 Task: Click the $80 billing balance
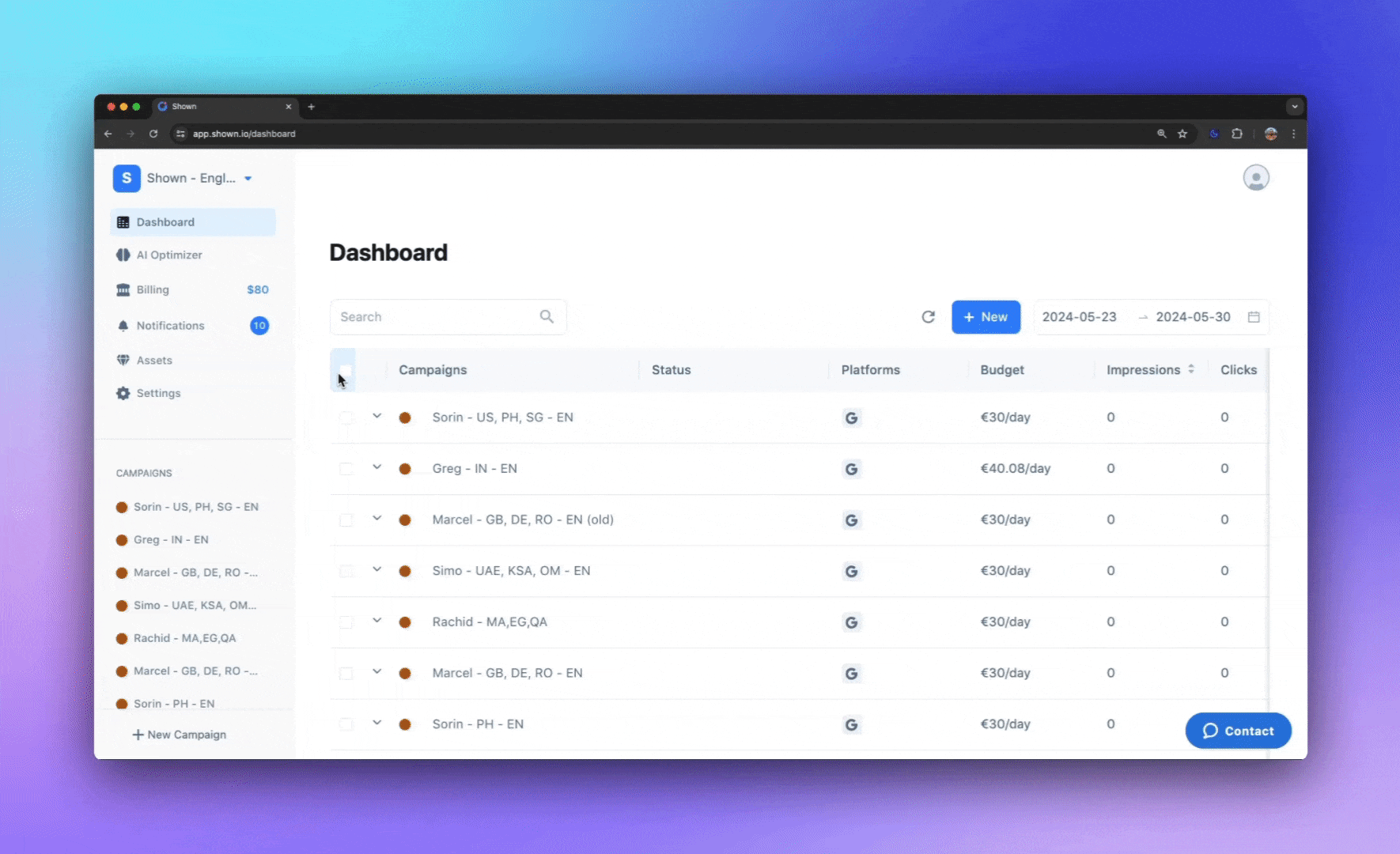258,289
